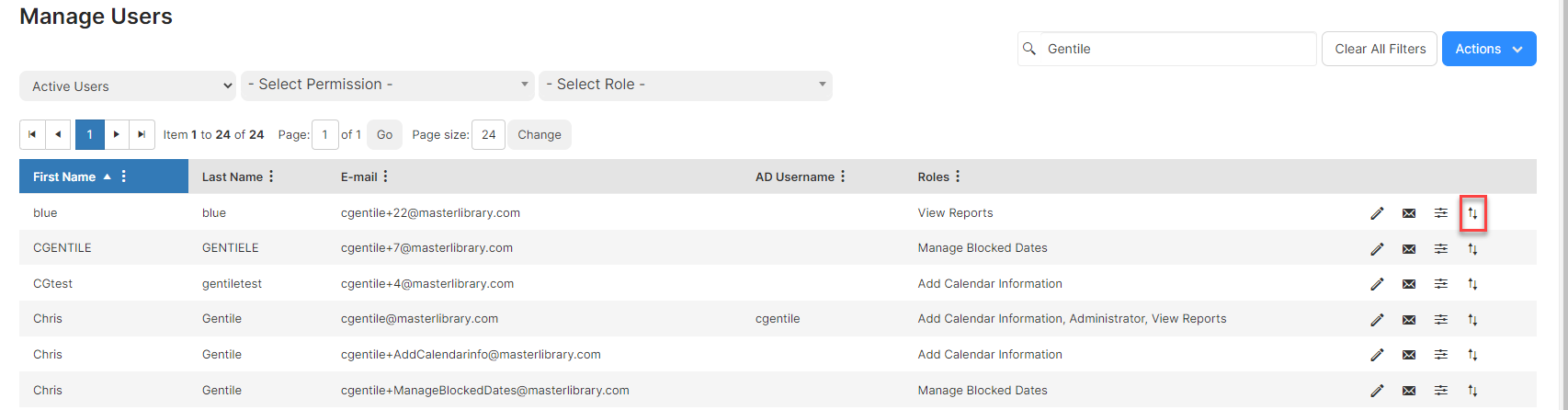The height and width of the screenshot is (410, 1568).
Task: Click the Go page button
Action: click(384, 135)
